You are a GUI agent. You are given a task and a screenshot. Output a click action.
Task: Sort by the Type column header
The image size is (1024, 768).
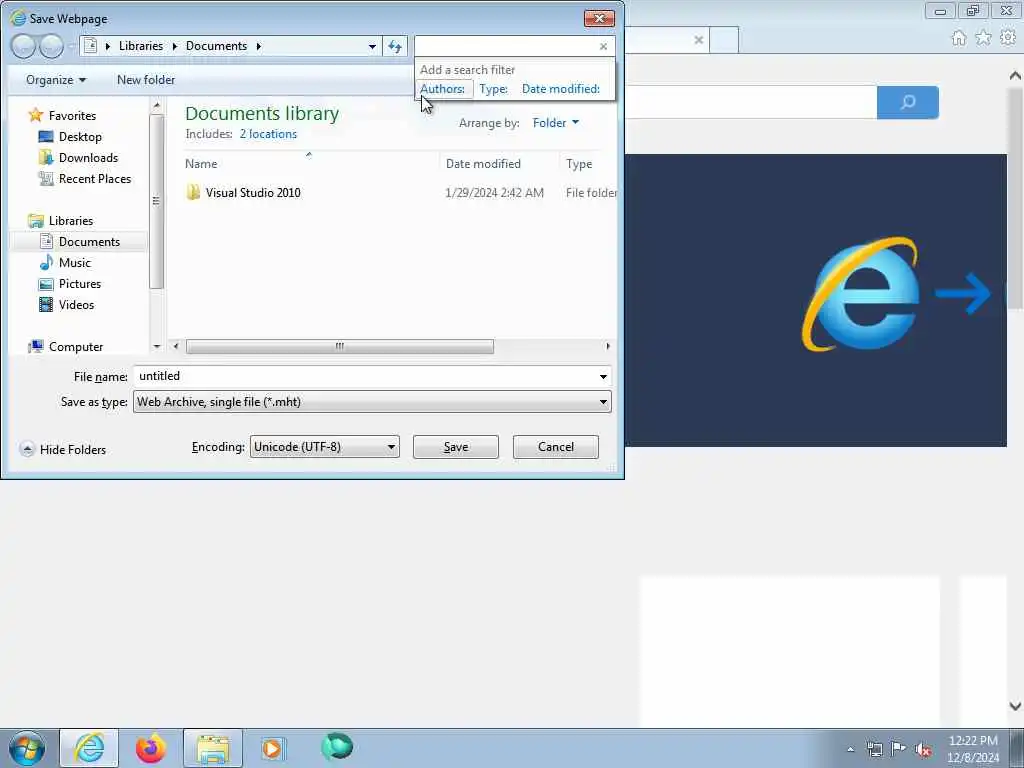[579, 164]
